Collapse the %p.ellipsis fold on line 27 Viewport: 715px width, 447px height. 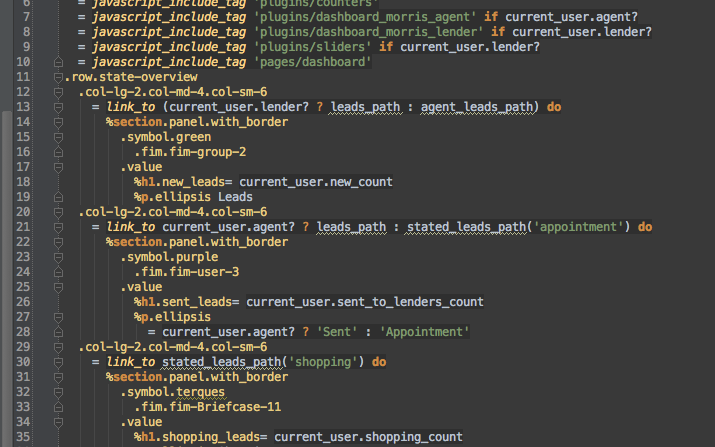click(x=58, y=317)
